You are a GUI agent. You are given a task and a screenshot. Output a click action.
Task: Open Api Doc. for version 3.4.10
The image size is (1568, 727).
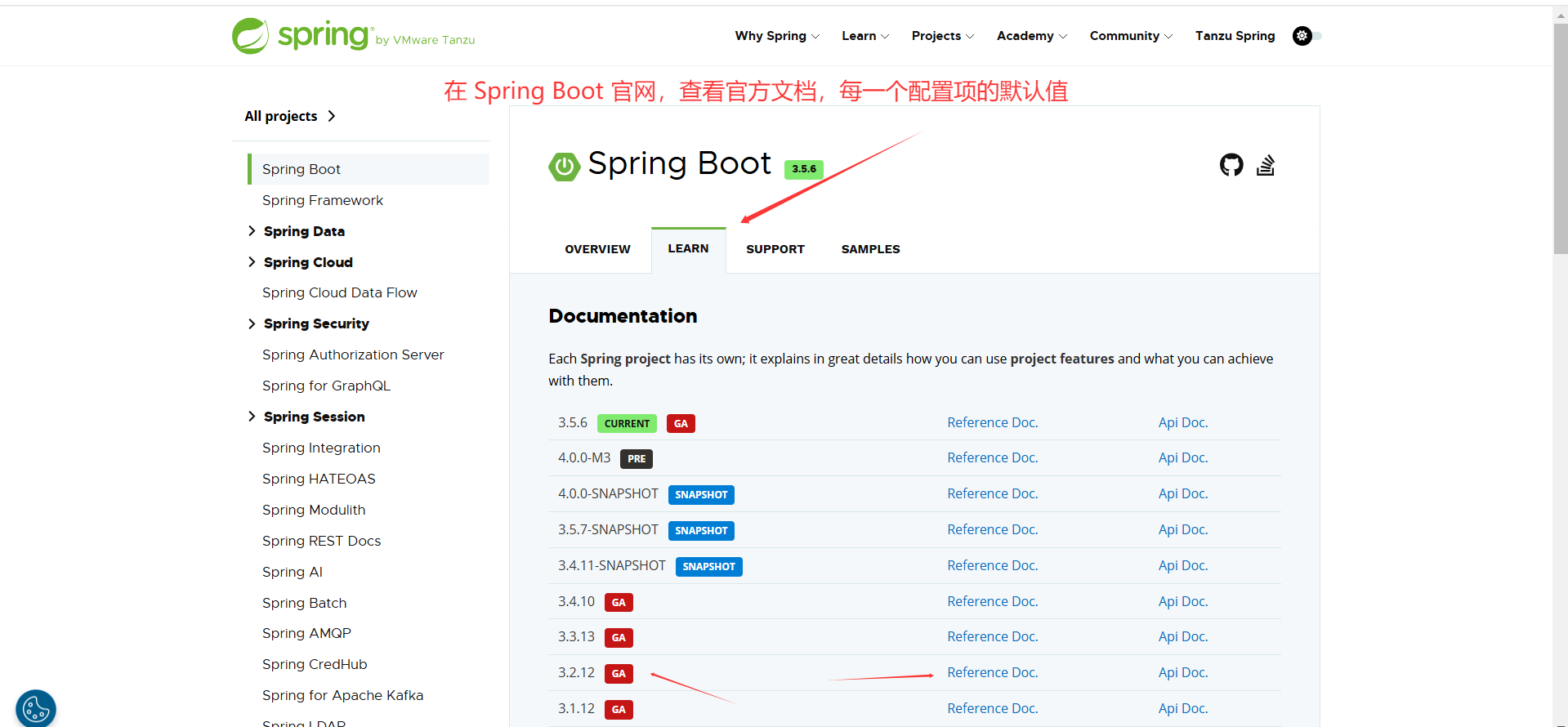point(1182,601)
